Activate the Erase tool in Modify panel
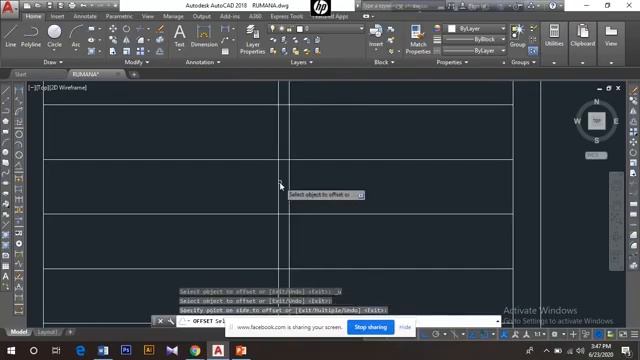The image size is (640, 360). [x=160, y=29]
